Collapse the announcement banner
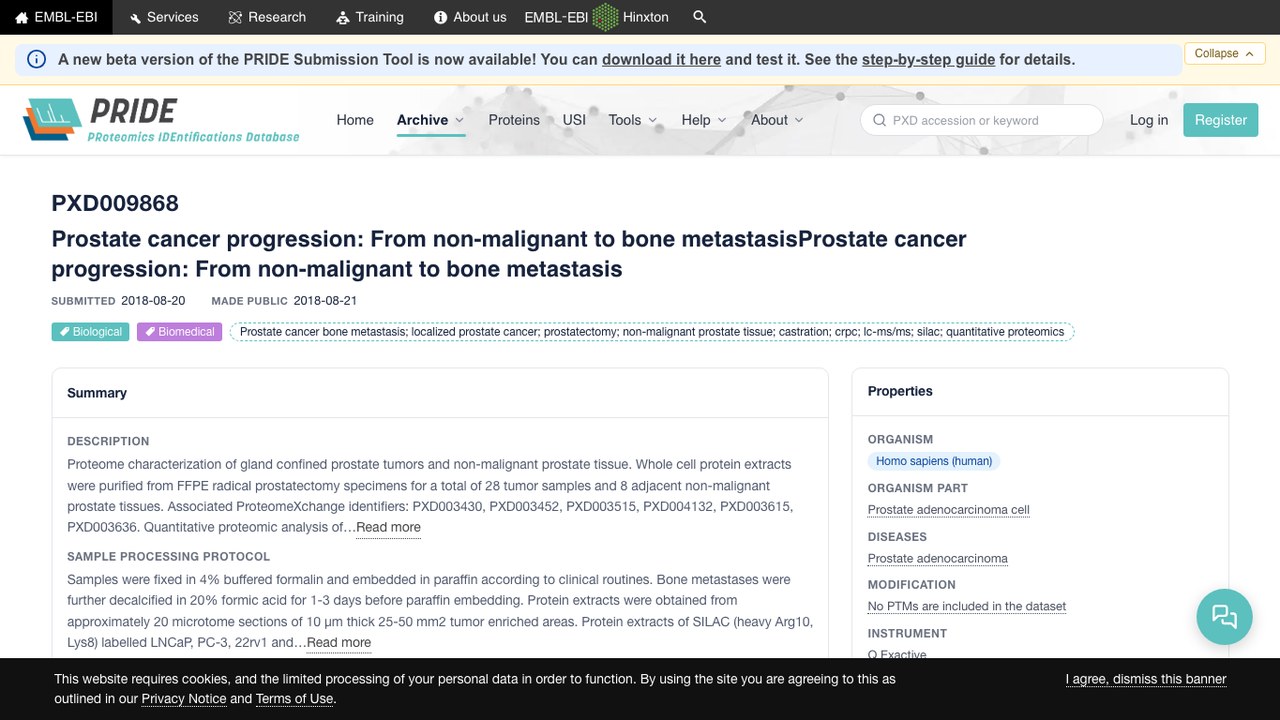The image size is (1280, 720). coord(1225,53)
